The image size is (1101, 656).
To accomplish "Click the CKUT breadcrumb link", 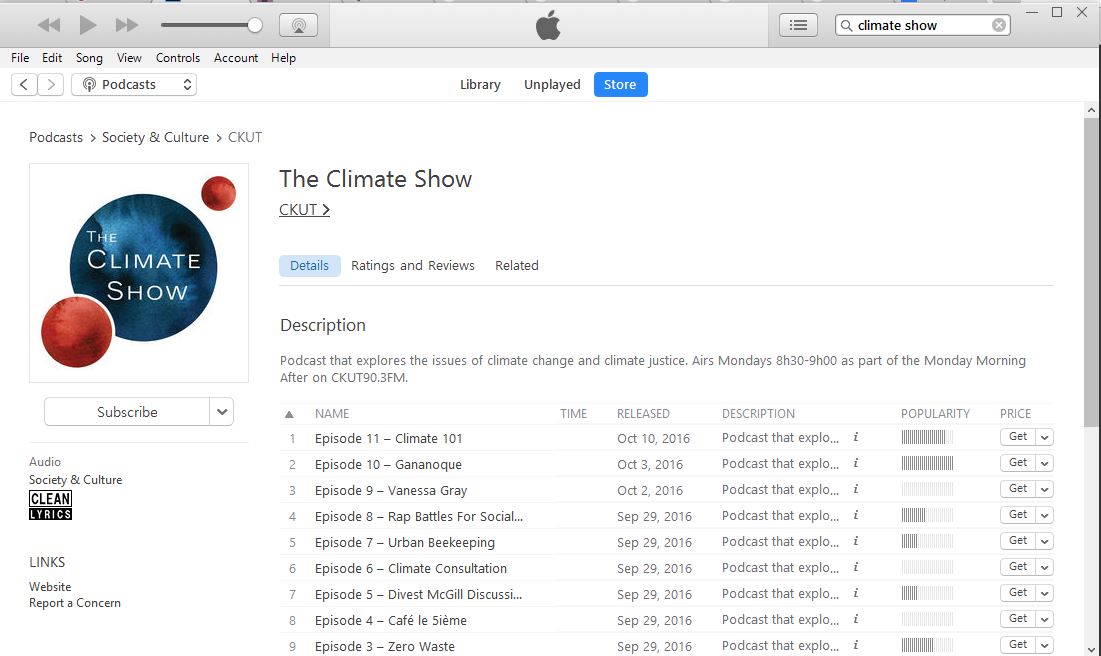I will coord(245,137).
